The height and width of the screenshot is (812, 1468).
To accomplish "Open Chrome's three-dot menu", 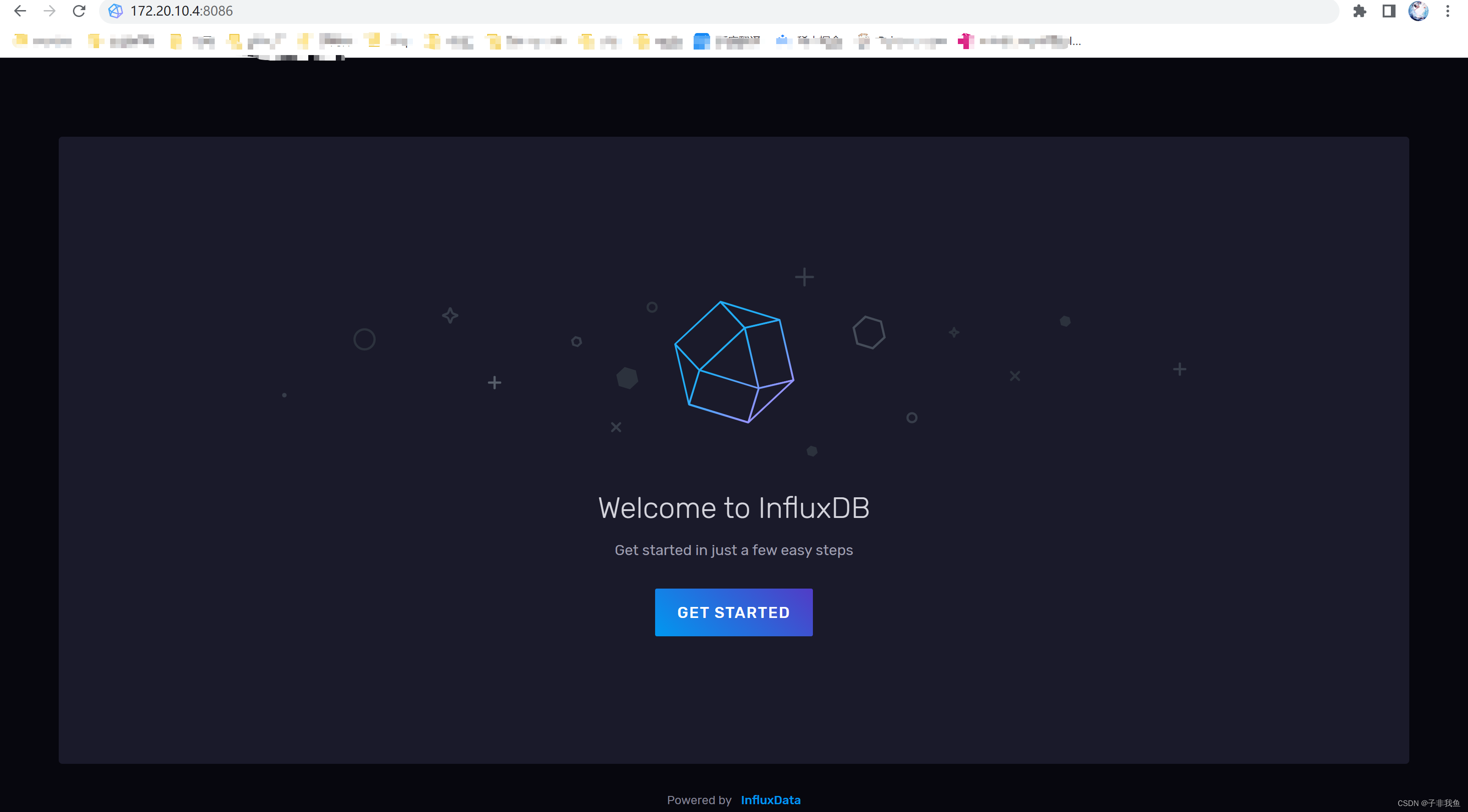I will [1447, 11].
